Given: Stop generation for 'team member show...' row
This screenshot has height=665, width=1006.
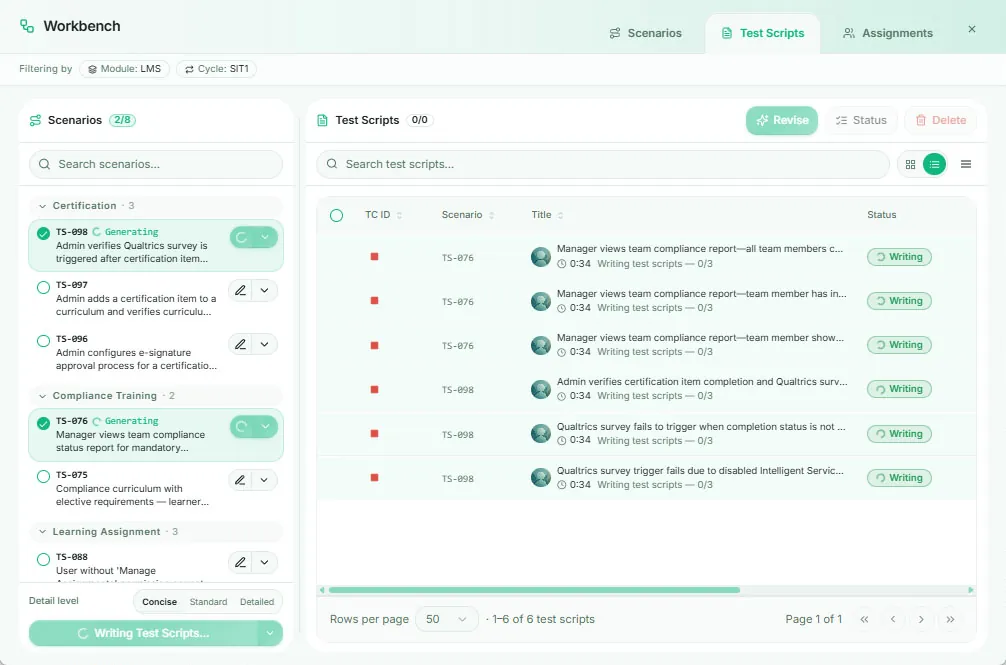Looking at the screenshot, I should (374, 345).
